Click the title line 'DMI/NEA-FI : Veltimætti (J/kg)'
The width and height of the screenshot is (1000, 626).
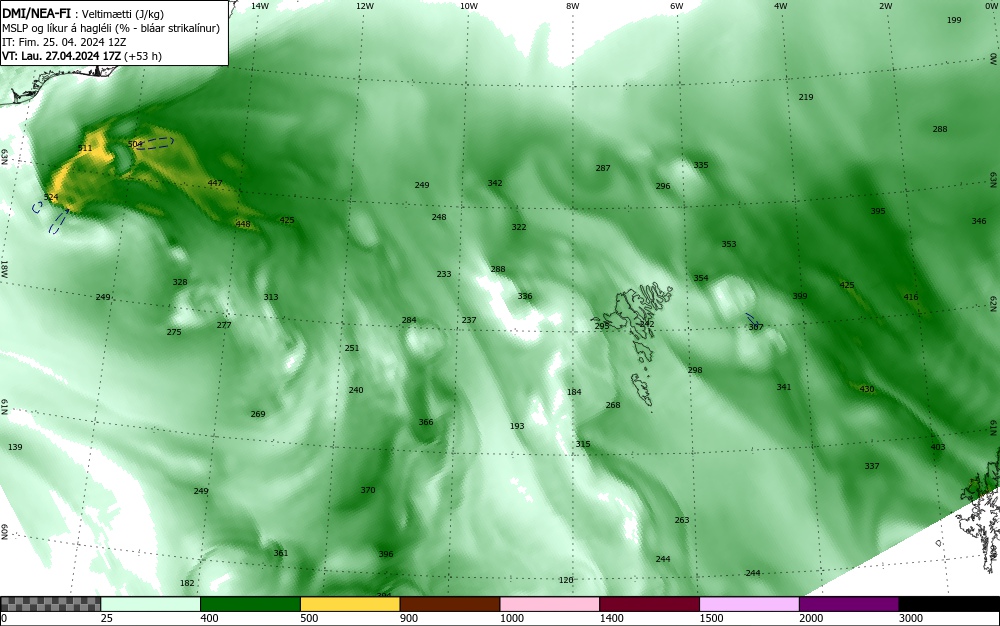pyautogui.click(x=83, y=13)
